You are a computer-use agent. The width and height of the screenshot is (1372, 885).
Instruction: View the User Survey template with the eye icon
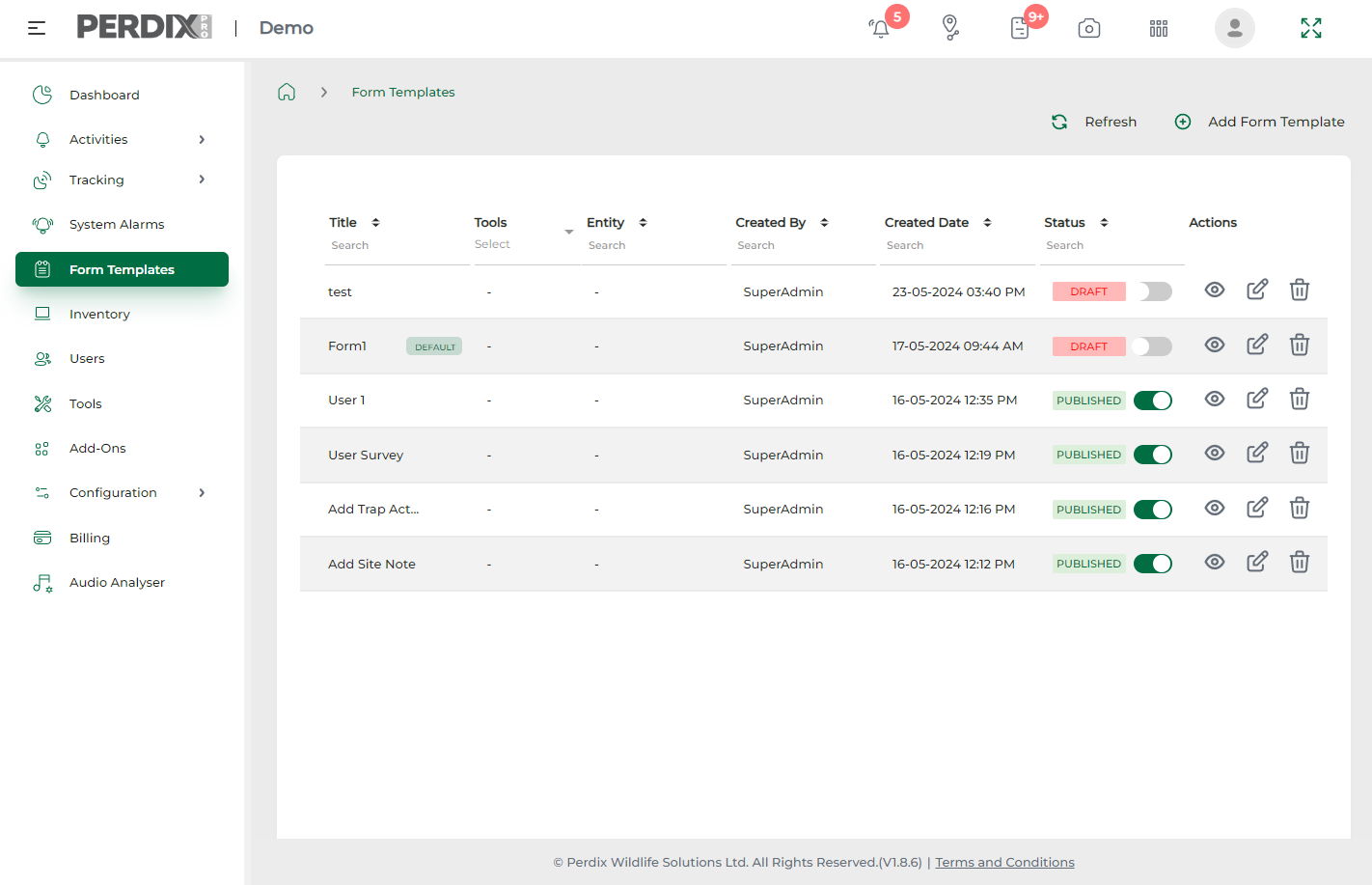(1214, 453)
